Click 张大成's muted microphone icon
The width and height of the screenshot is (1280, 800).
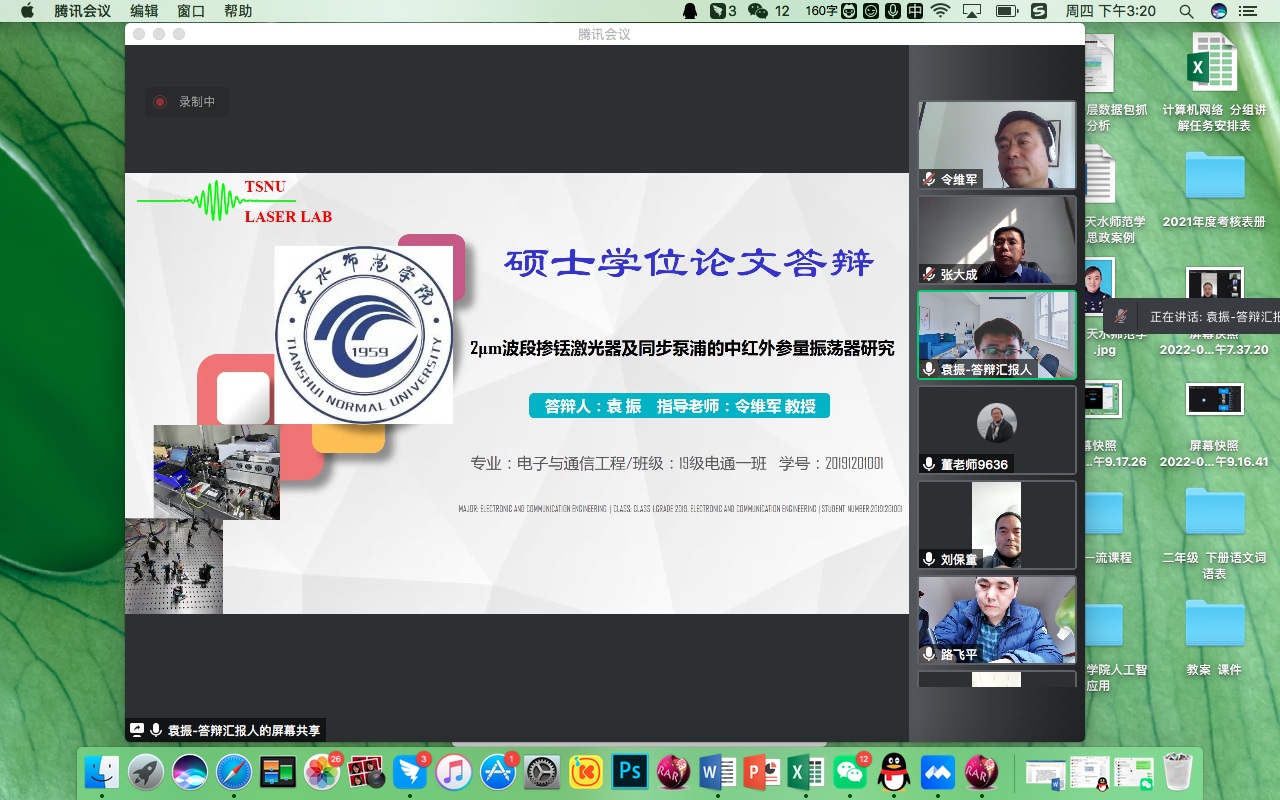click(x=929, y=274)
